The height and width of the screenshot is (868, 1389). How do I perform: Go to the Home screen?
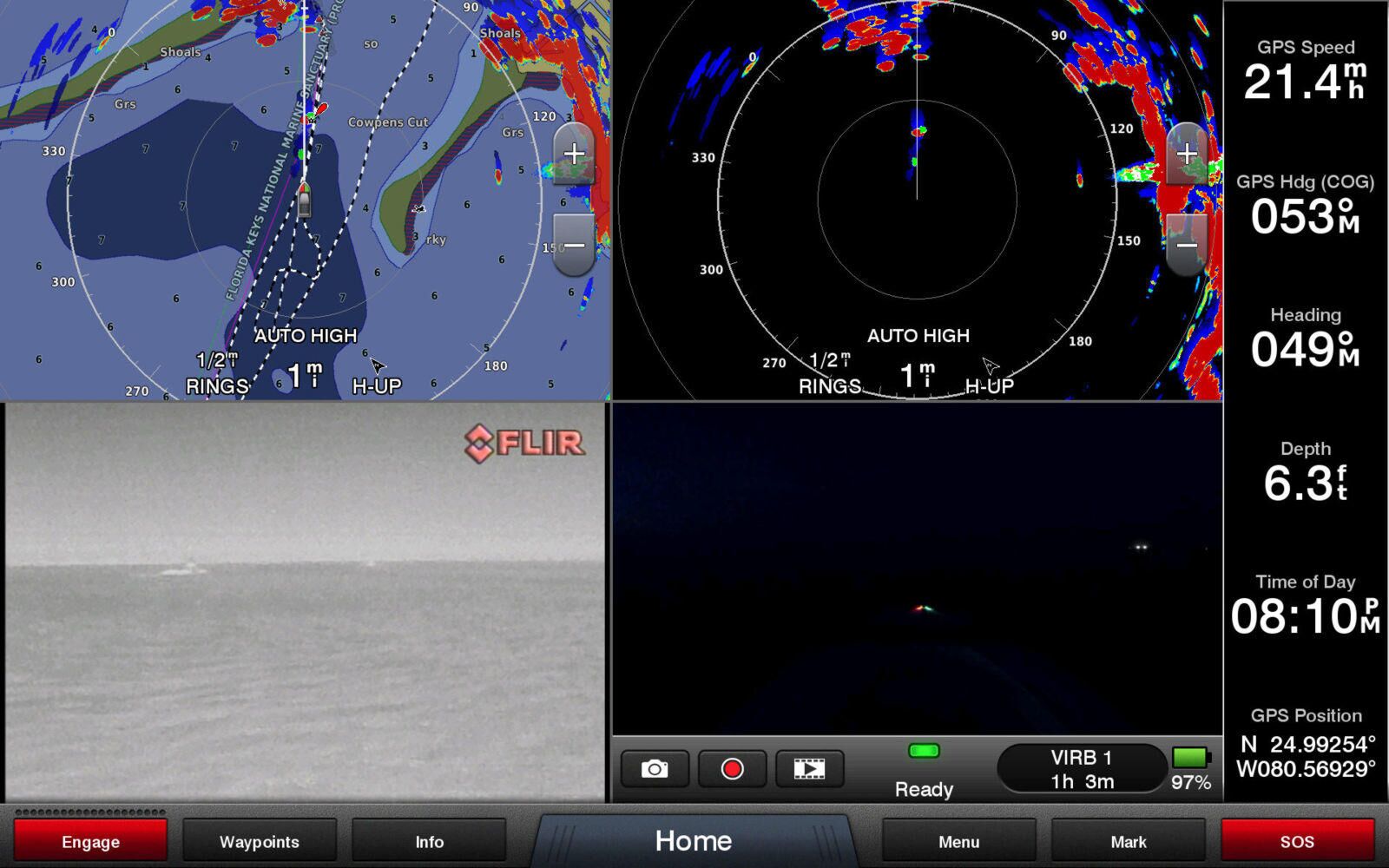(693, 840)
